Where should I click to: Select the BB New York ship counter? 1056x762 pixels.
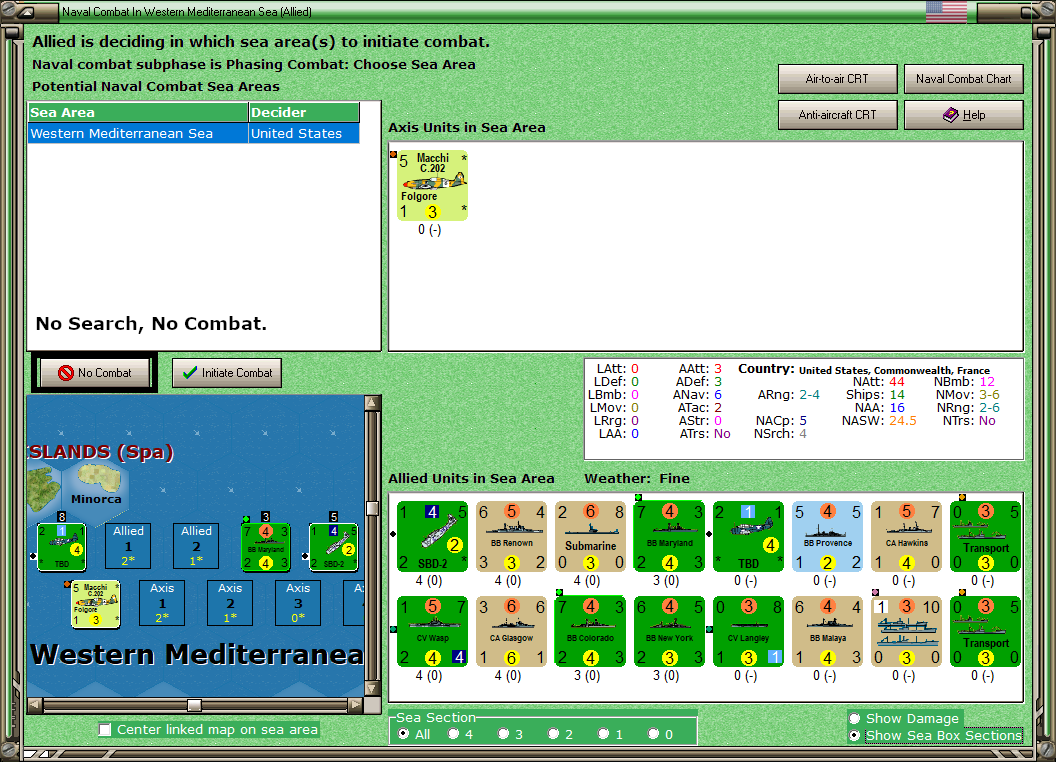(669, 631)
